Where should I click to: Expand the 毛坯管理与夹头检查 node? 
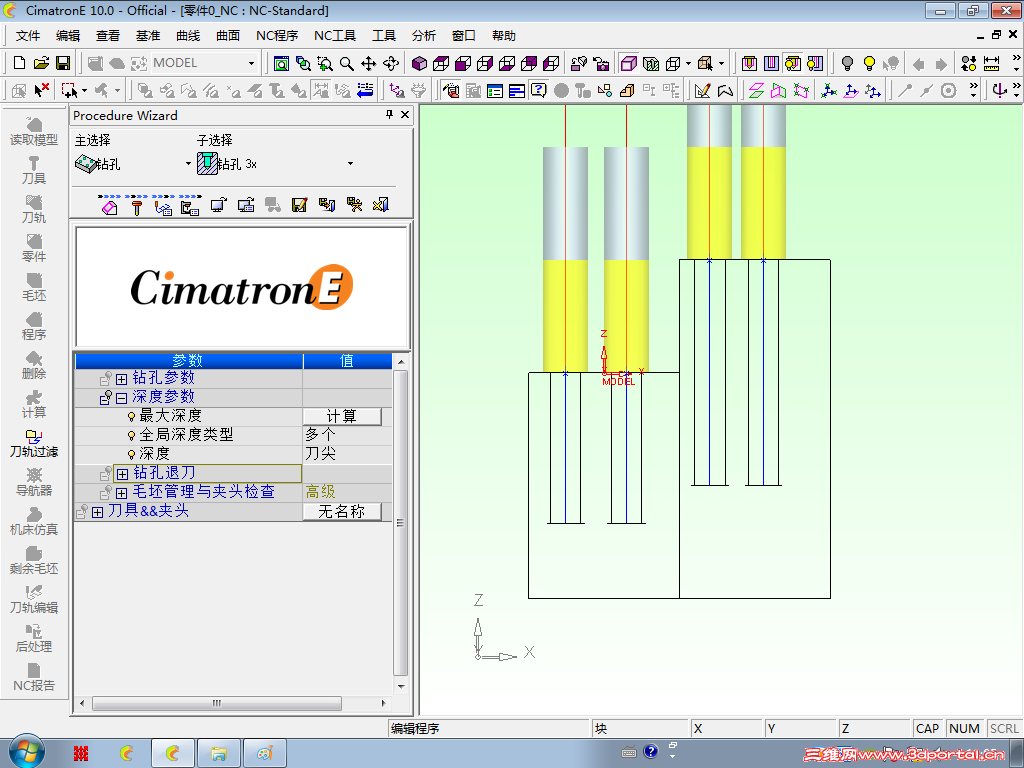click(x=121, y=492)
